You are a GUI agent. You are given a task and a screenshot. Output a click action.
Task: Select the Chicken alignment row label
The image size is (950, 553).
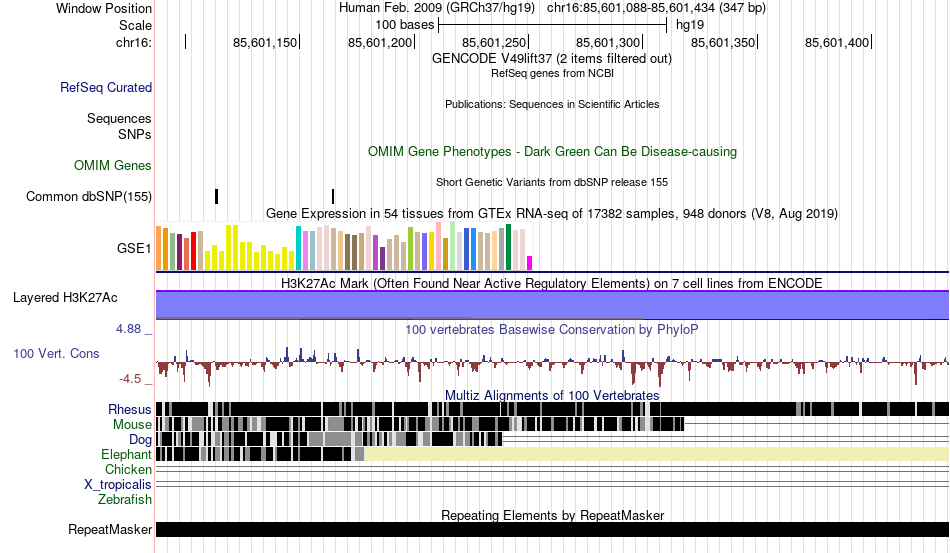[128, 469]
